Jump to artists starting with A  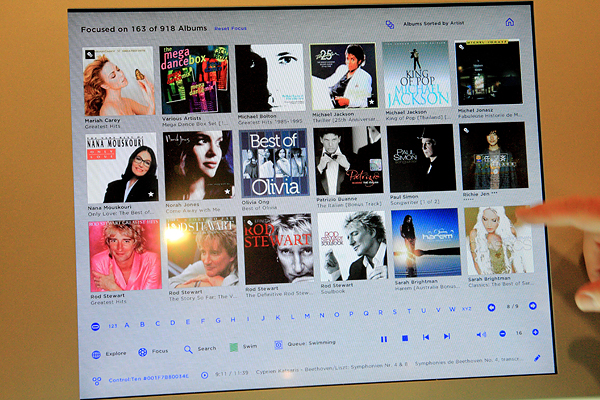point(127,325)
